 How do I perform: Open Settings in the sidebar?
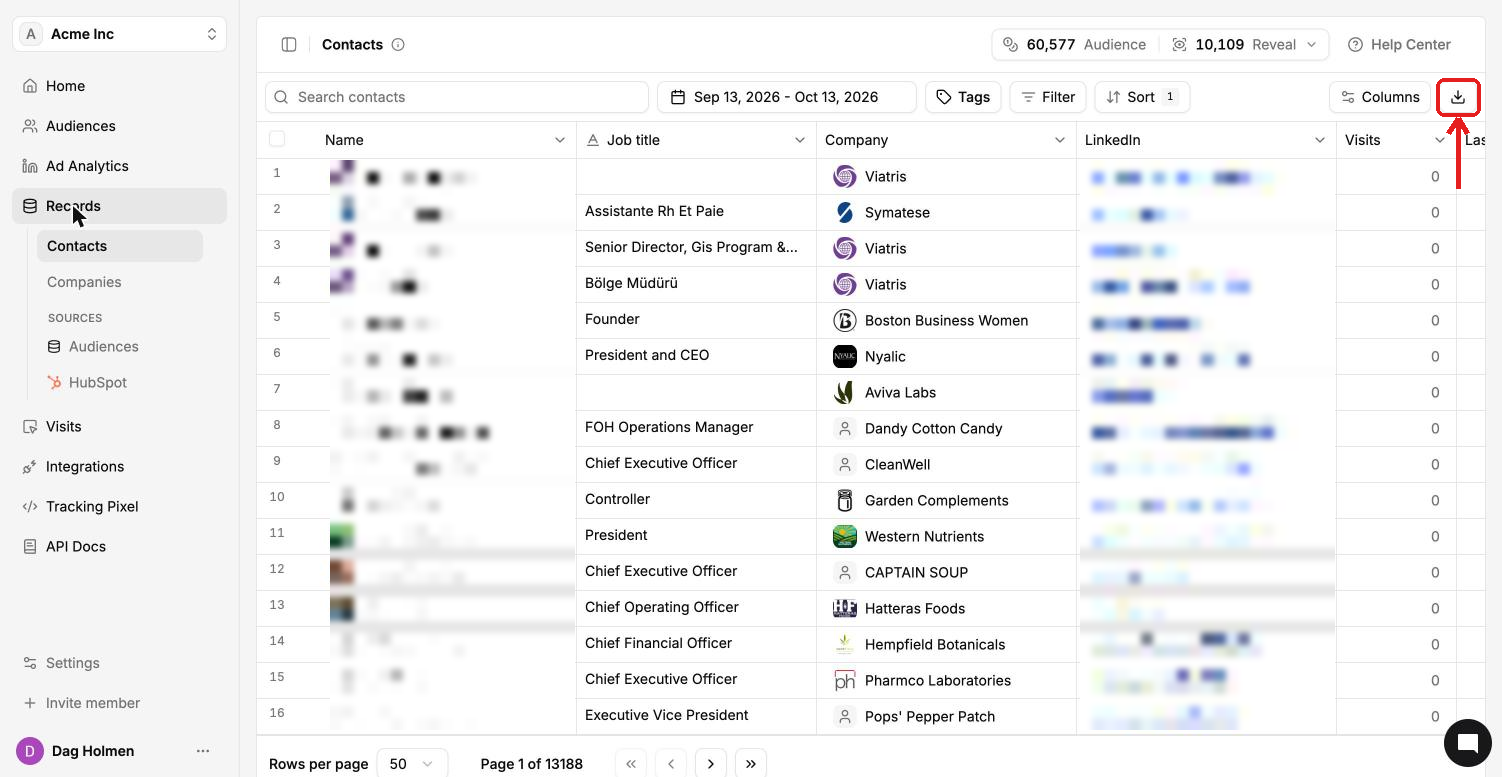point(120,663)
